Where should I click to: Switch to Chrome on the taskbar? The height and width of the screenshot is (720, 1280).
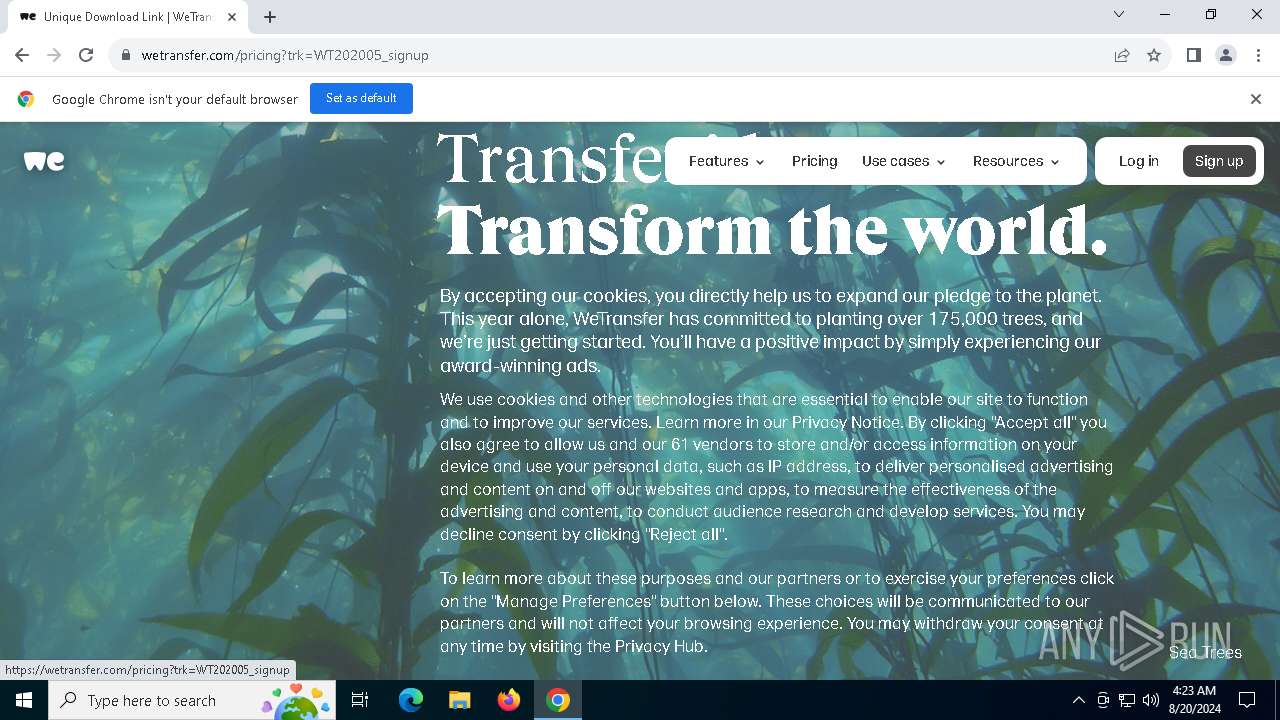point(558,700)
